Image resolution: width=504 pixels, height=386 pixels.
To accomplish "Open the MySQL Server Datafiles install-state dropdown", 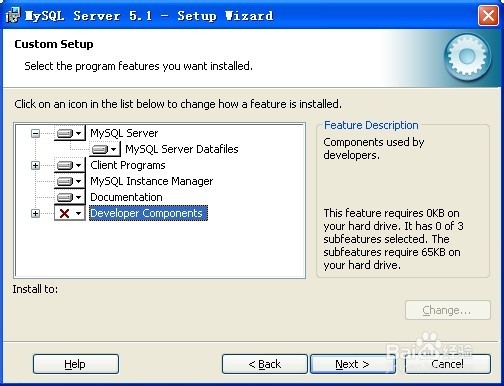I will click(x=105, y=149).
